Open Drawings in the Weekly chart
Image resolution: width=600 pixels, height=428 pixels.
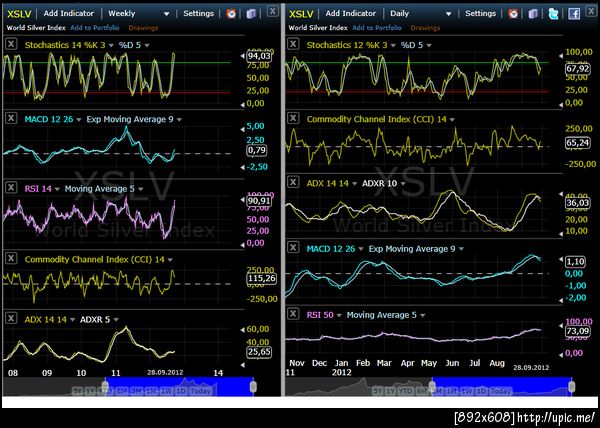coord(143,28)
